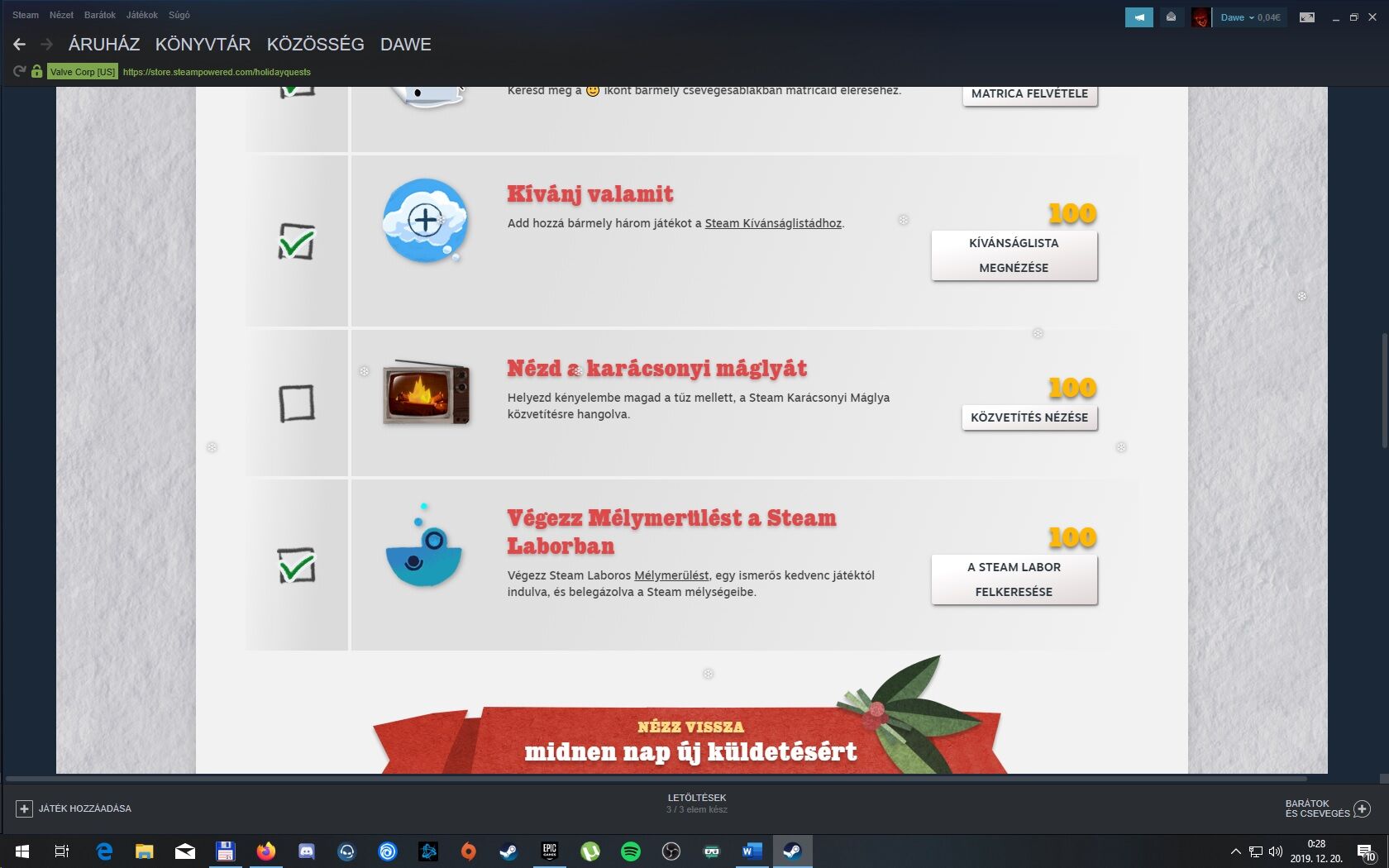Reload the holiday quests page
This screenshot has height=868, width=1389.
pyautogui.click(x=19, y=72)
